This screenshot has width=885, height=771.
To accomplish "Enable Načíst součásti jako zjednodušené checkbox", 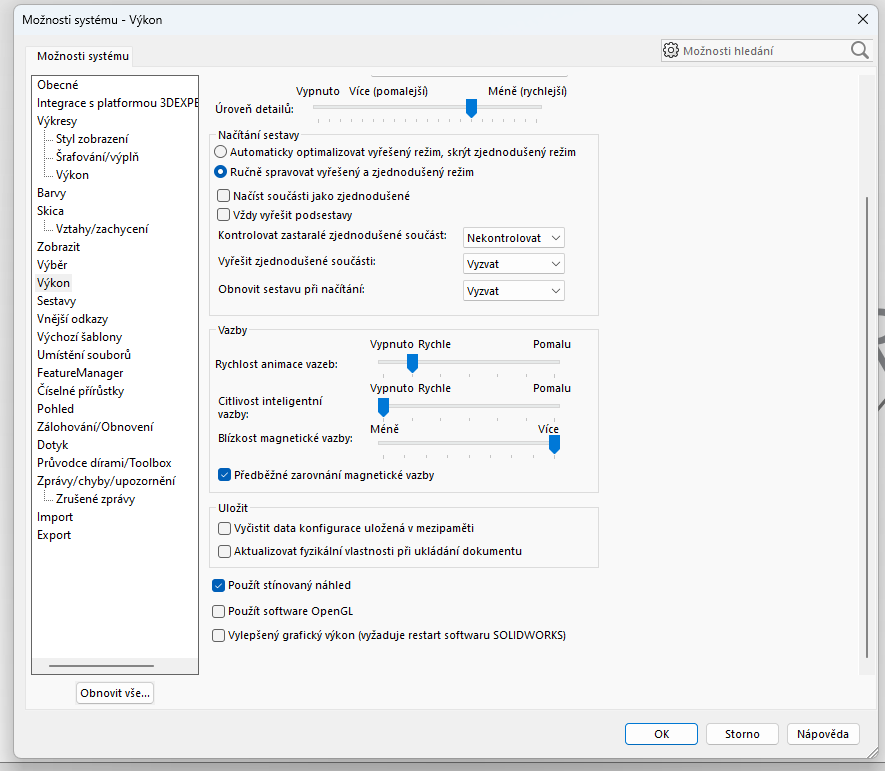I will pyautogui.click(x=224, y=196).
